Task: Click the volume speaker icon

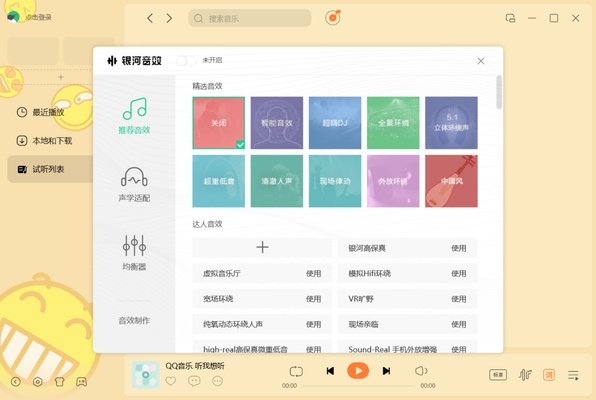Action: (x=421, y=371)
